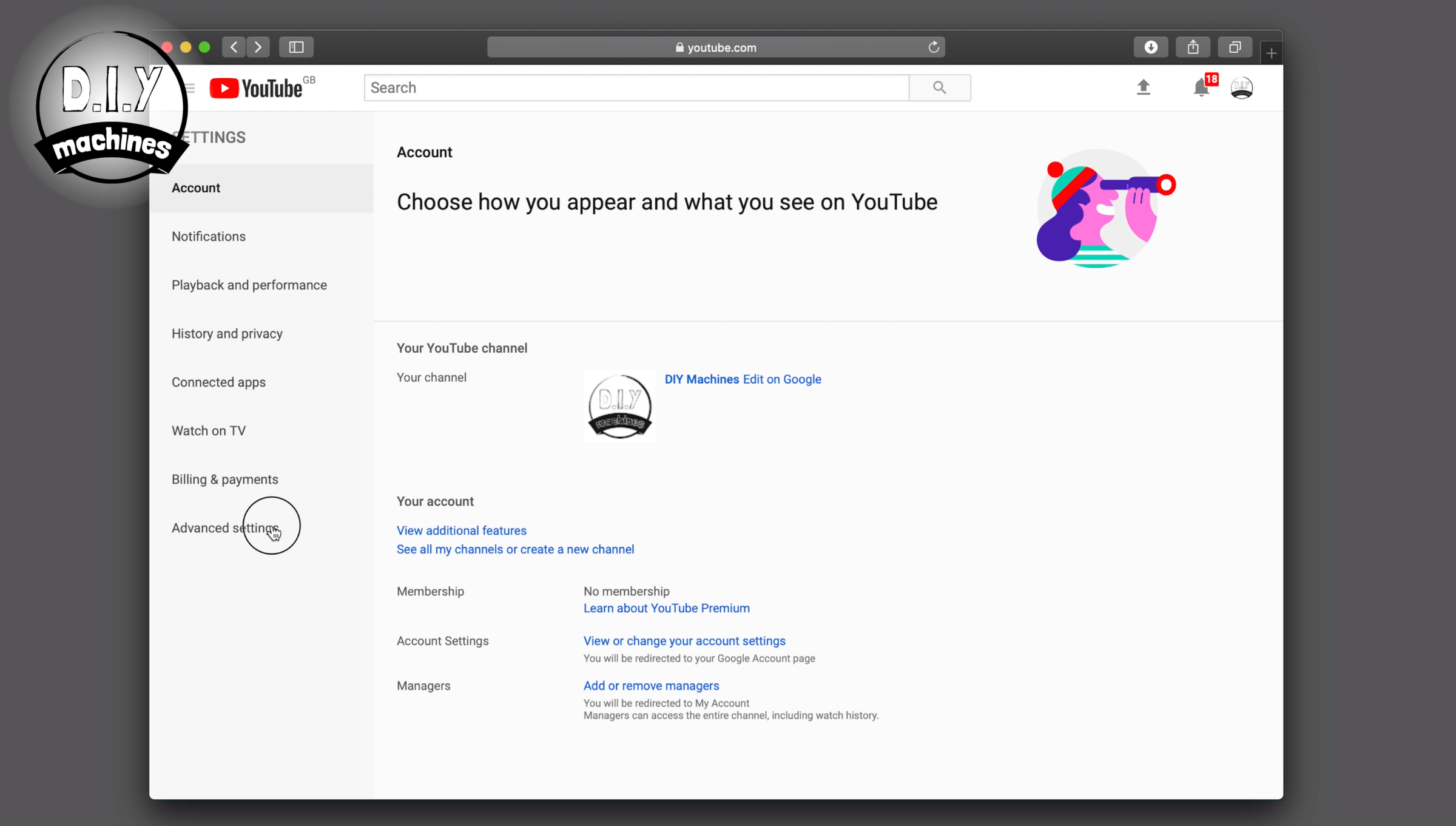Open the notifications bell showing 18 alerts

click(1200, 89)
